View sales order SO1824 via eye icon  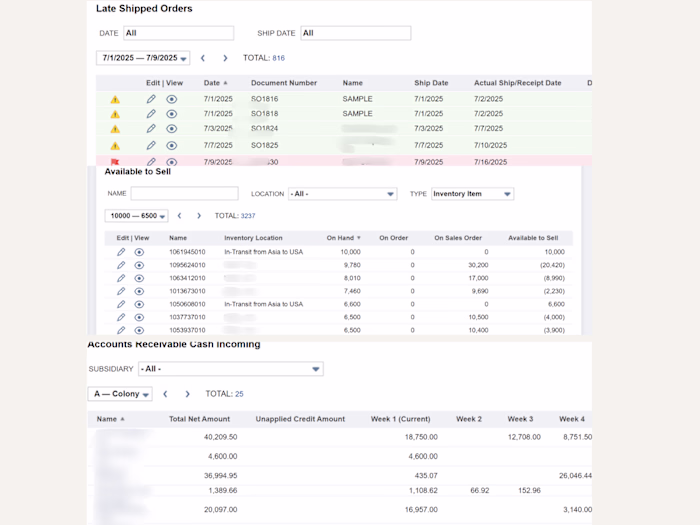click(x=171, y=129)
